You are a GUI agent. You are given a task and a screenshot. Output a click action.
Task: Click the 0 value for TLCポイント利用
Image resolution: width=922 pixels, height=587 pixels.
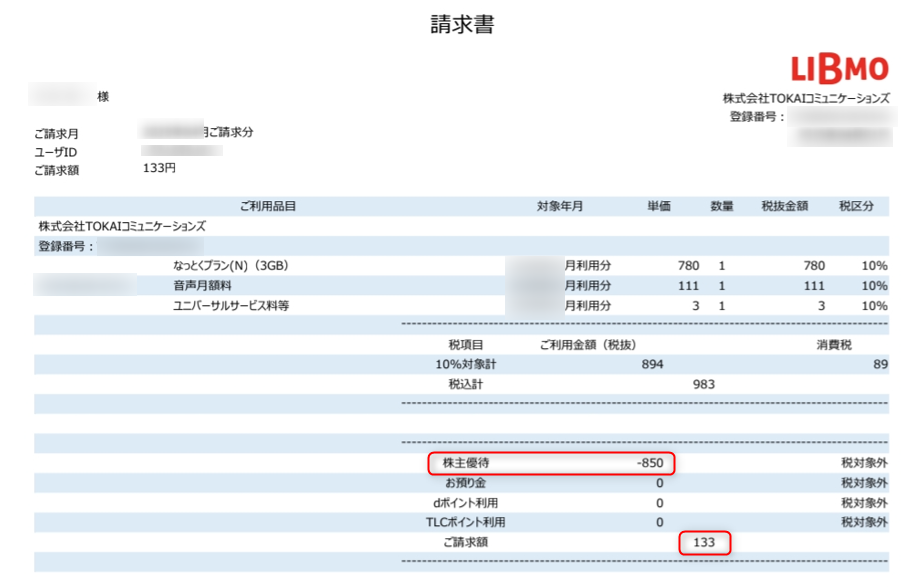point(660,522)
